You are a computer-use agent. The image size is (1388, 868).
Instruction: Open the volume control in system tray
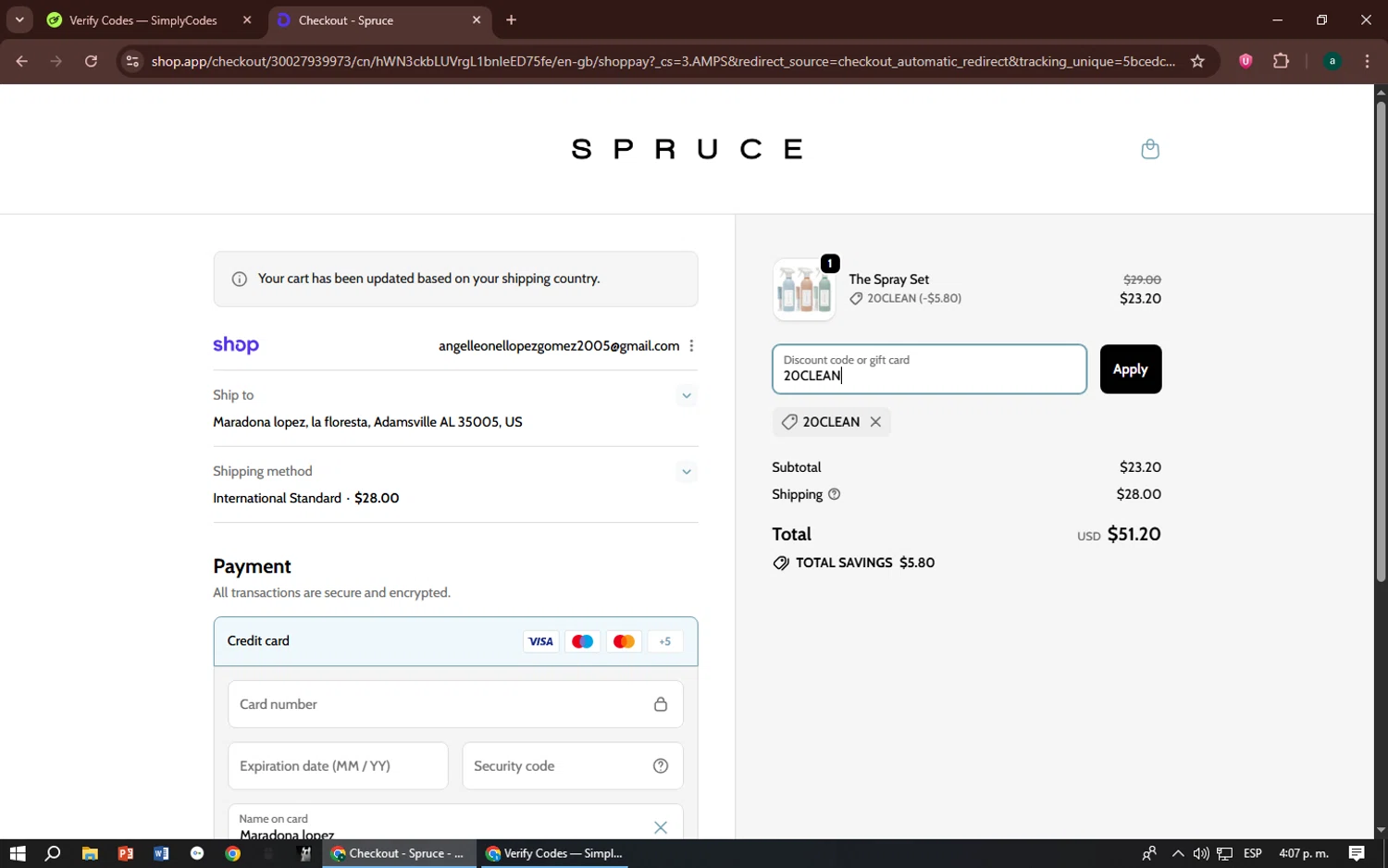[x=1201, y=853]
